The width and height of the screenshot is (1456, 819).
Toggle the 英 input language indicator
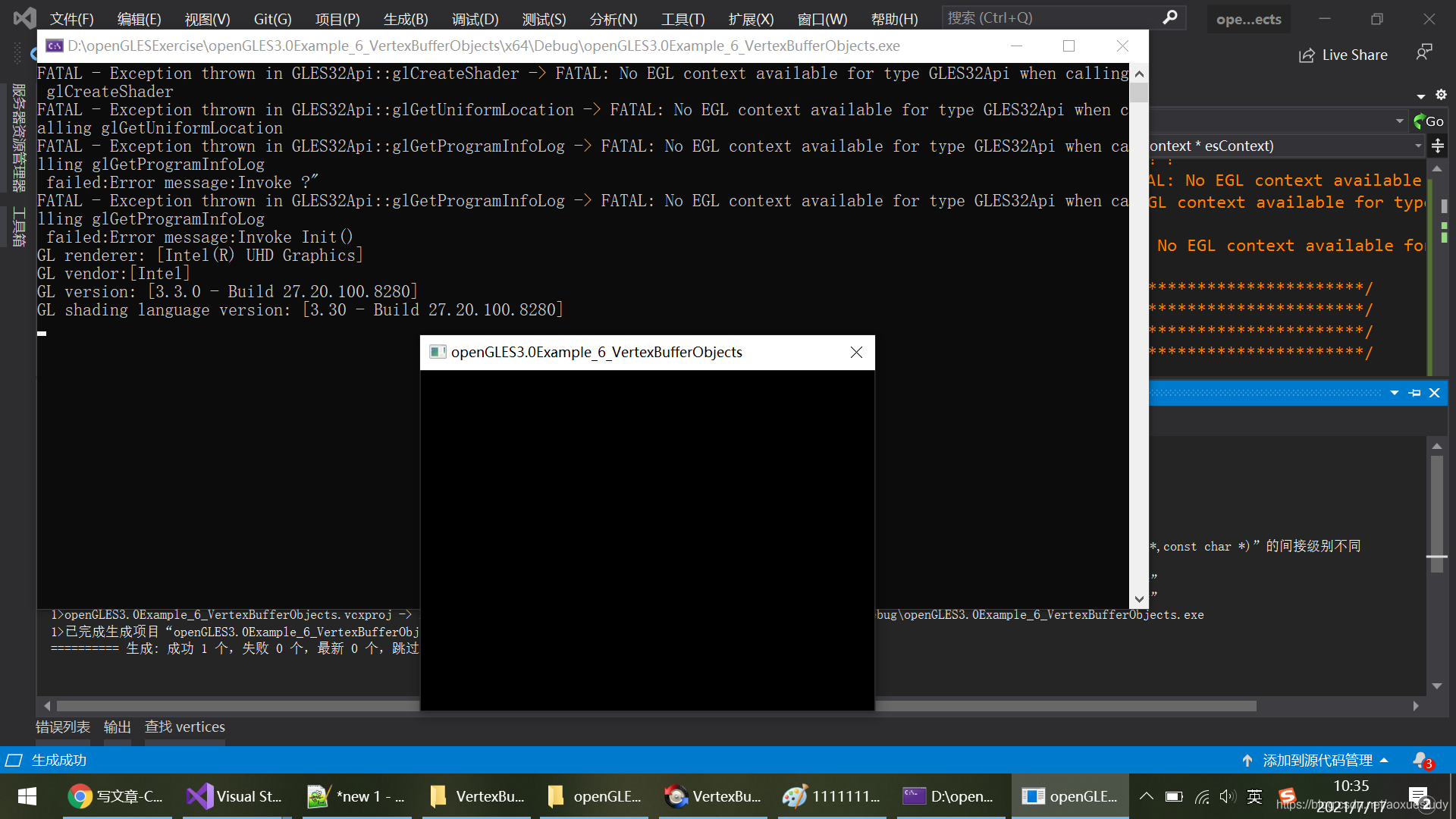click(x=1254, y=796)
